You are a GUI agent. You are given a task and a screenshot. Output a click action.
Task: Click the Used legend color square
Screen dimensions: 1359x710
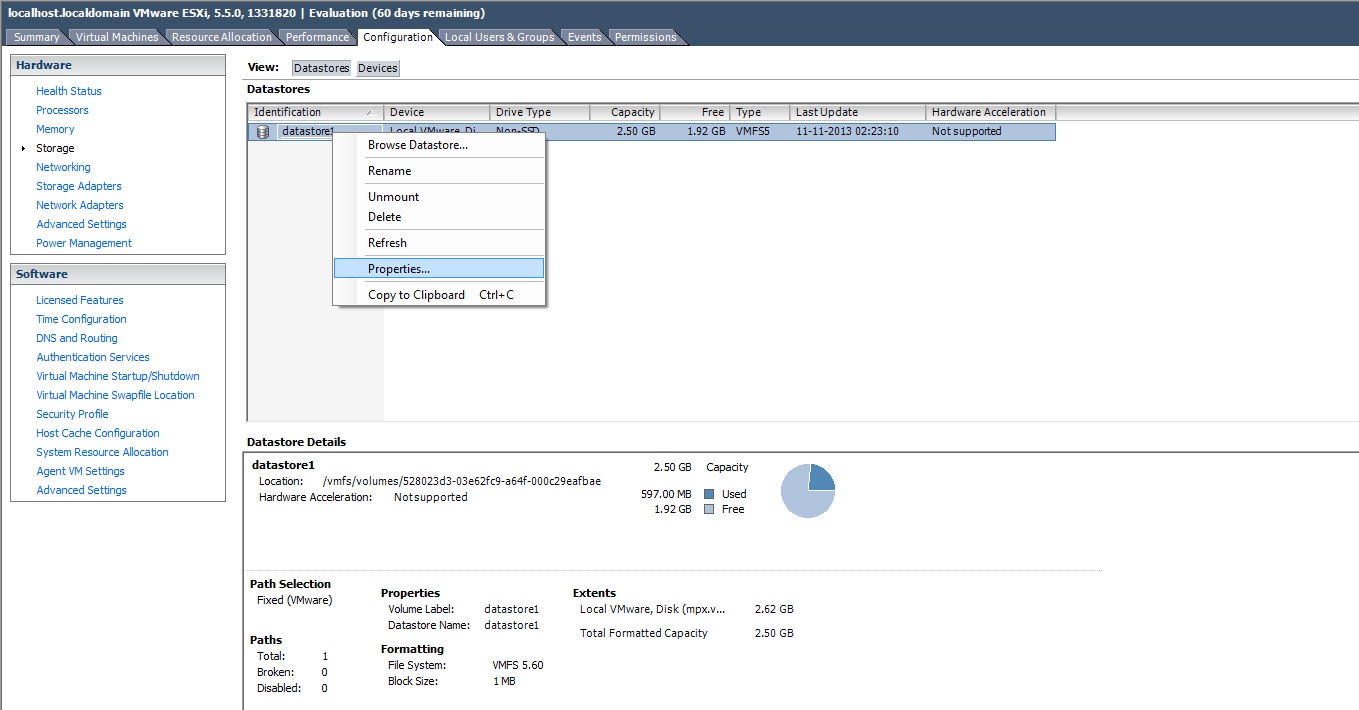click(x=709, y=494)
